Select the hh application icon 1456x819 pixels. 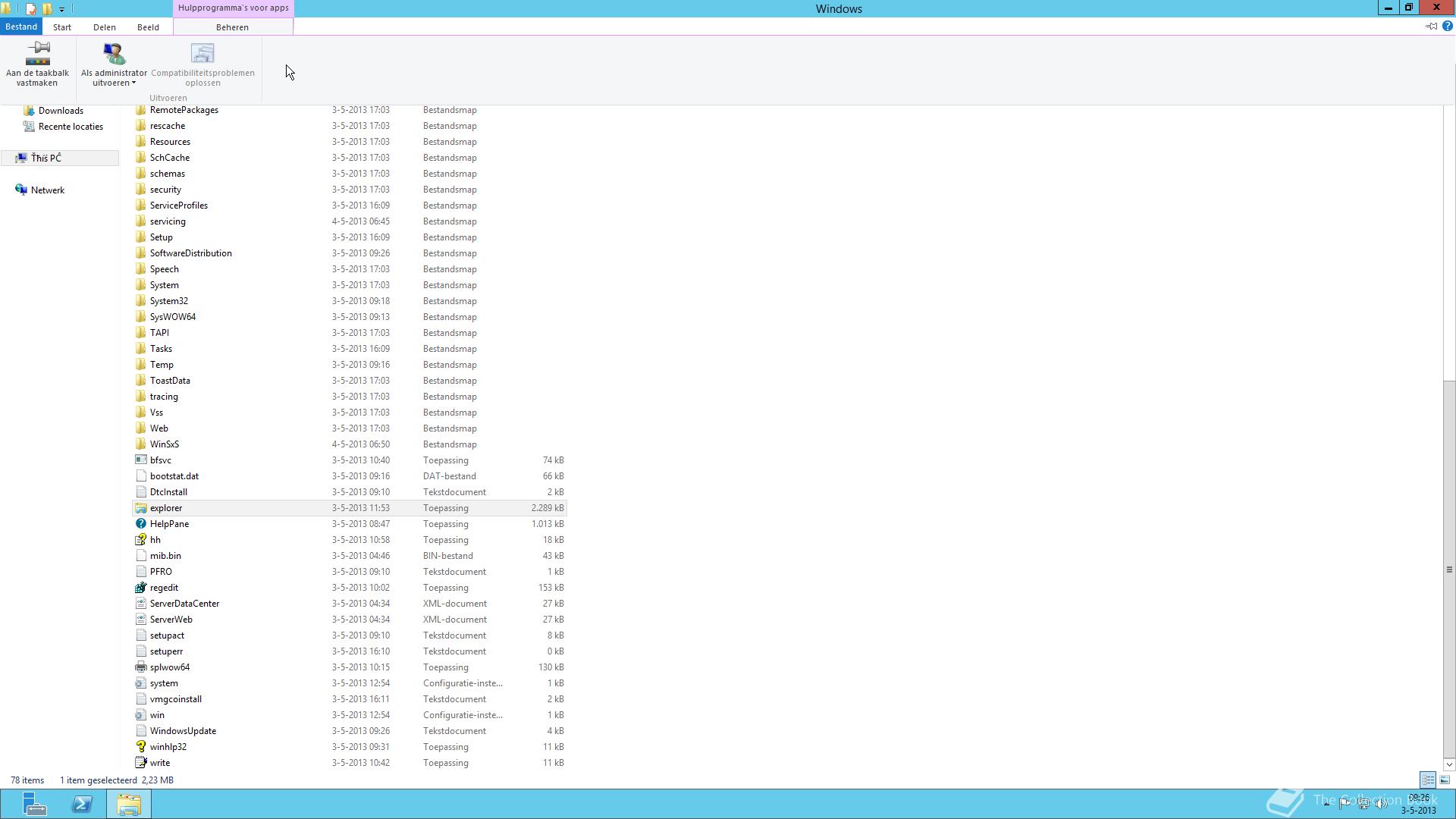[140, 540]
